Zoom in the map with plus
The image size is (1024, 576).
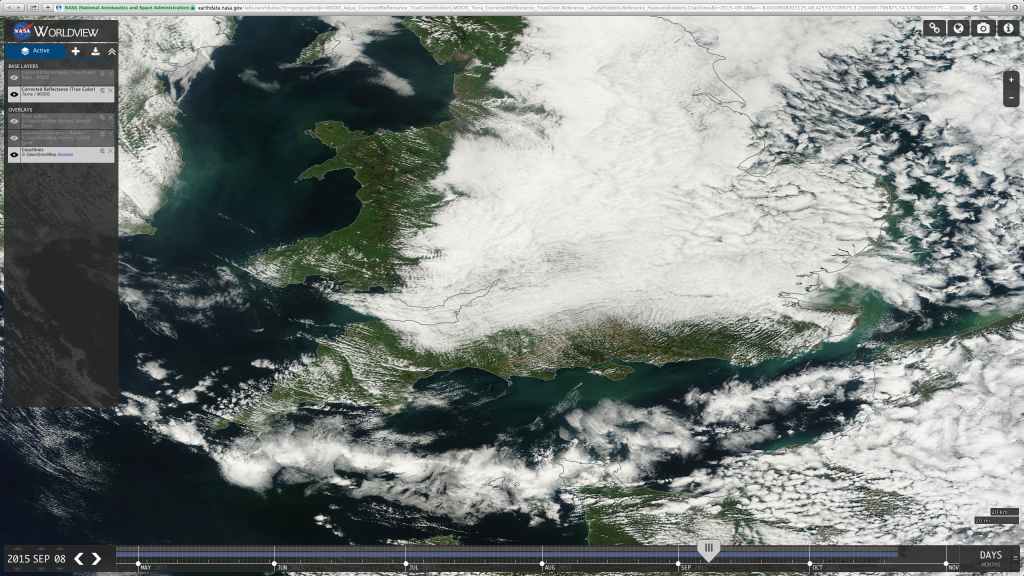pos(1011,80)
